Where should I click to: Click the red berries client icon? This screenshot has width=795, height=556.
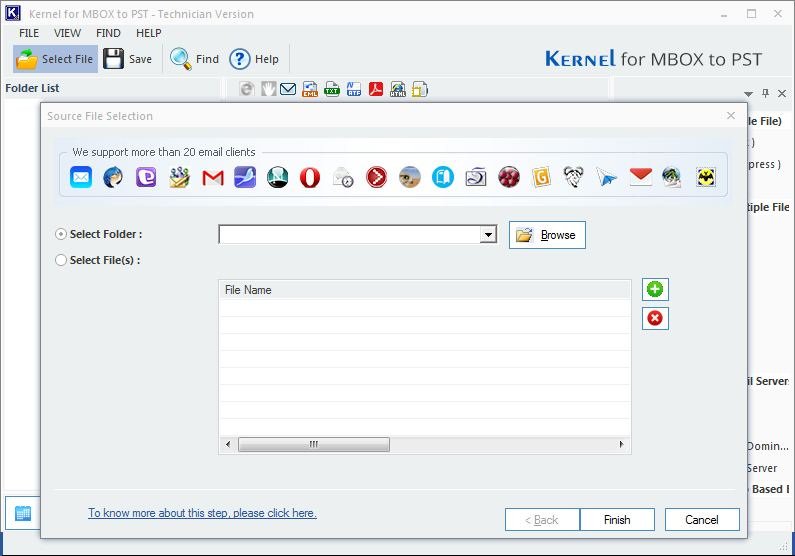coord(509,178)
